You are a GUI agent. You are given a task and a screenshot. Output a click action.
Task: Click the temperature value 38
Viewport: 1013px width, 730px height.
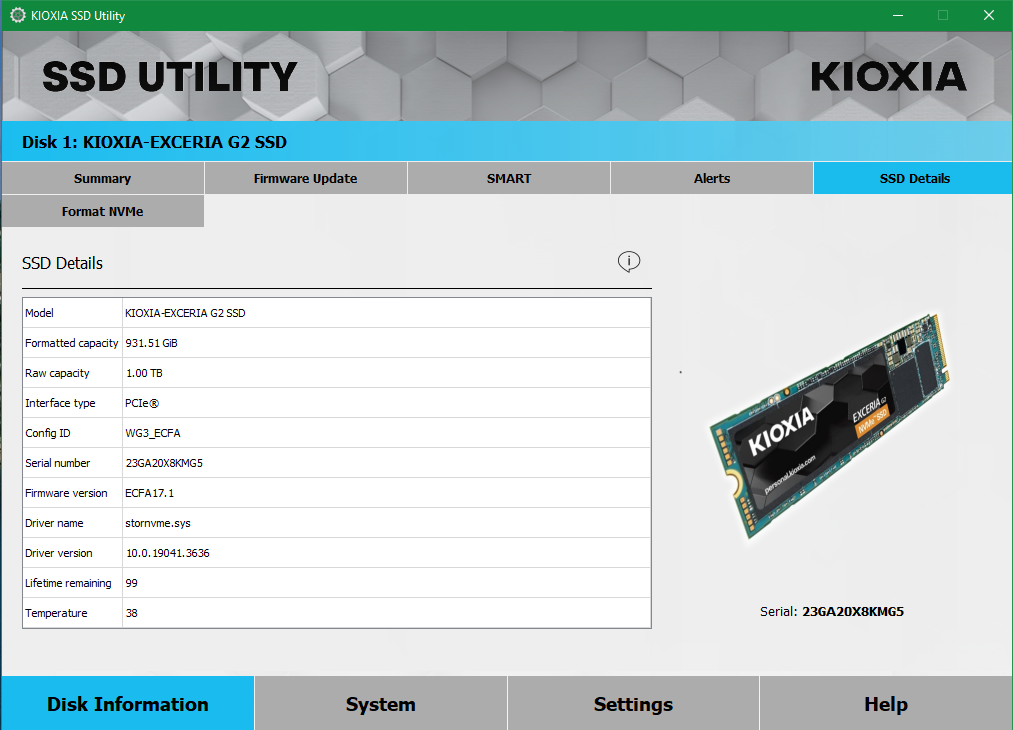pos(386,613)
